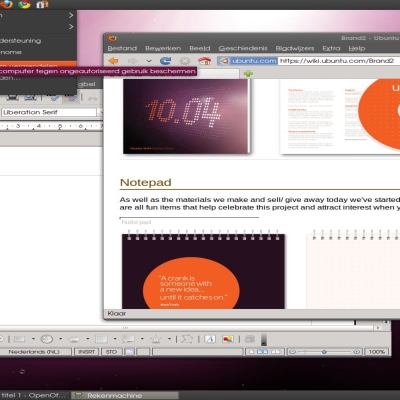Open Fontwork Gallery icon
400x400 pixels.
click(210, 339)
